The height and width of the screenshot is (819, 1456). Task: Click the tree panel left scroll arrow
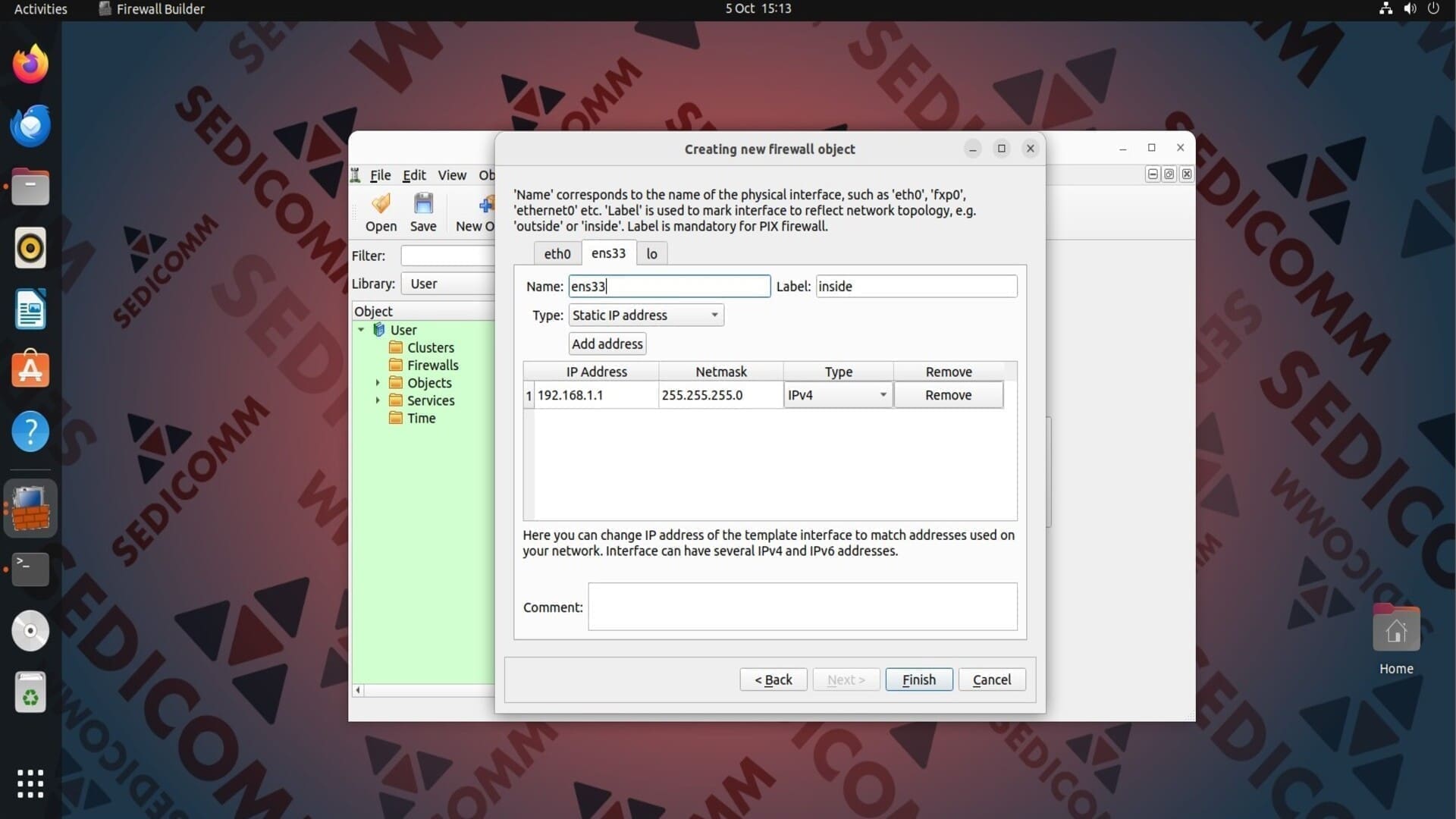[358, 690]
